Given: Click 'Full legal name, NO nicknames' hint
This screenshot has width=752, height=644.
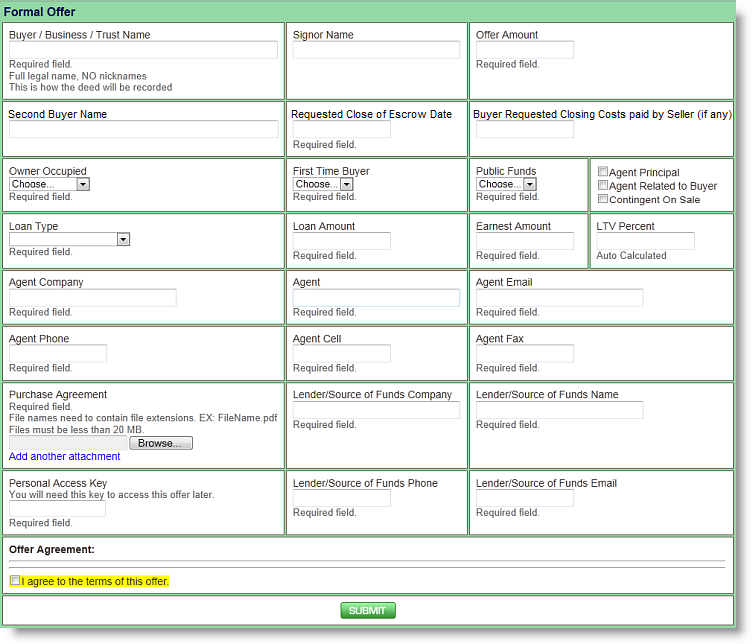Looking at the screenshot, I should point(78,76).
